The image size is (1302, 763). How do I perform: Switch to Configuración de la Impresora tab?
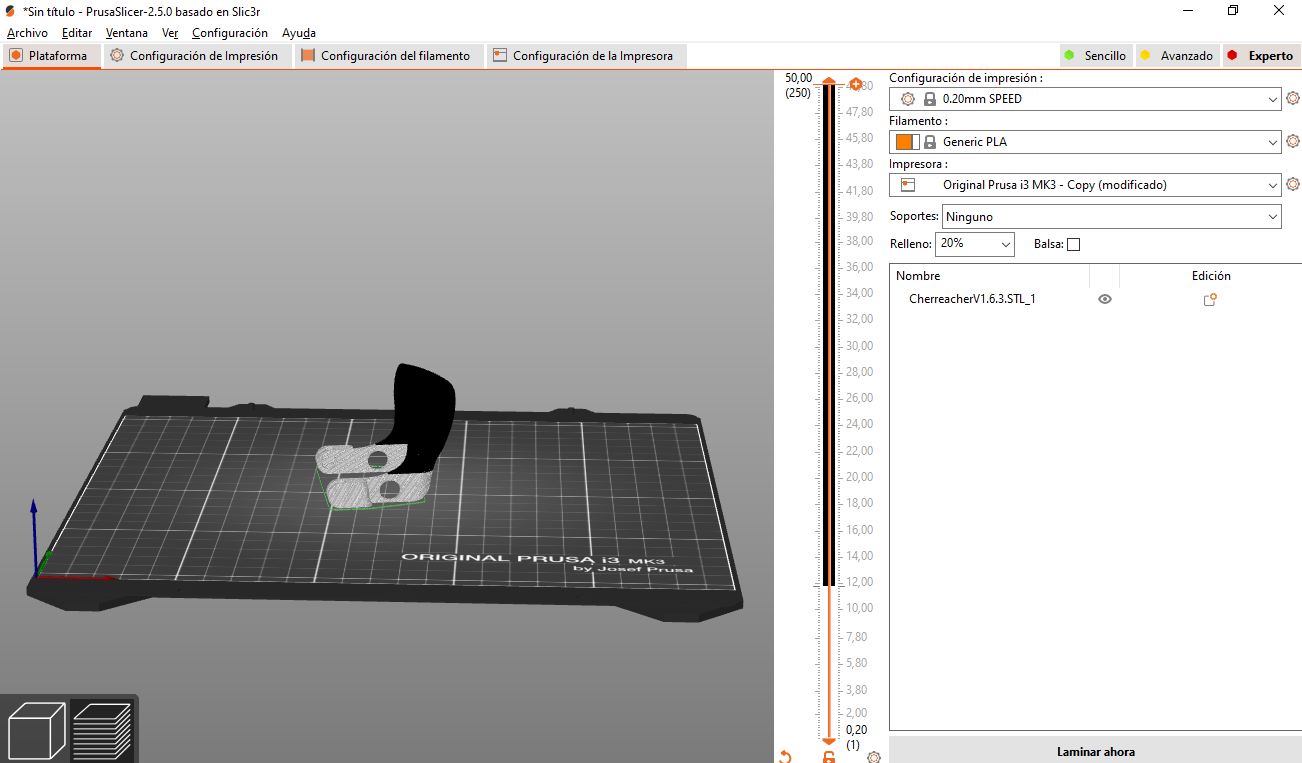[585, 56]
